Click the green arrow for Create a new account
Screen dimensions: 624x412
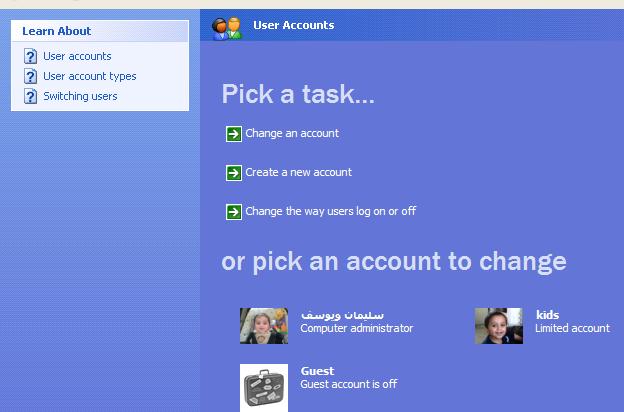234,173
